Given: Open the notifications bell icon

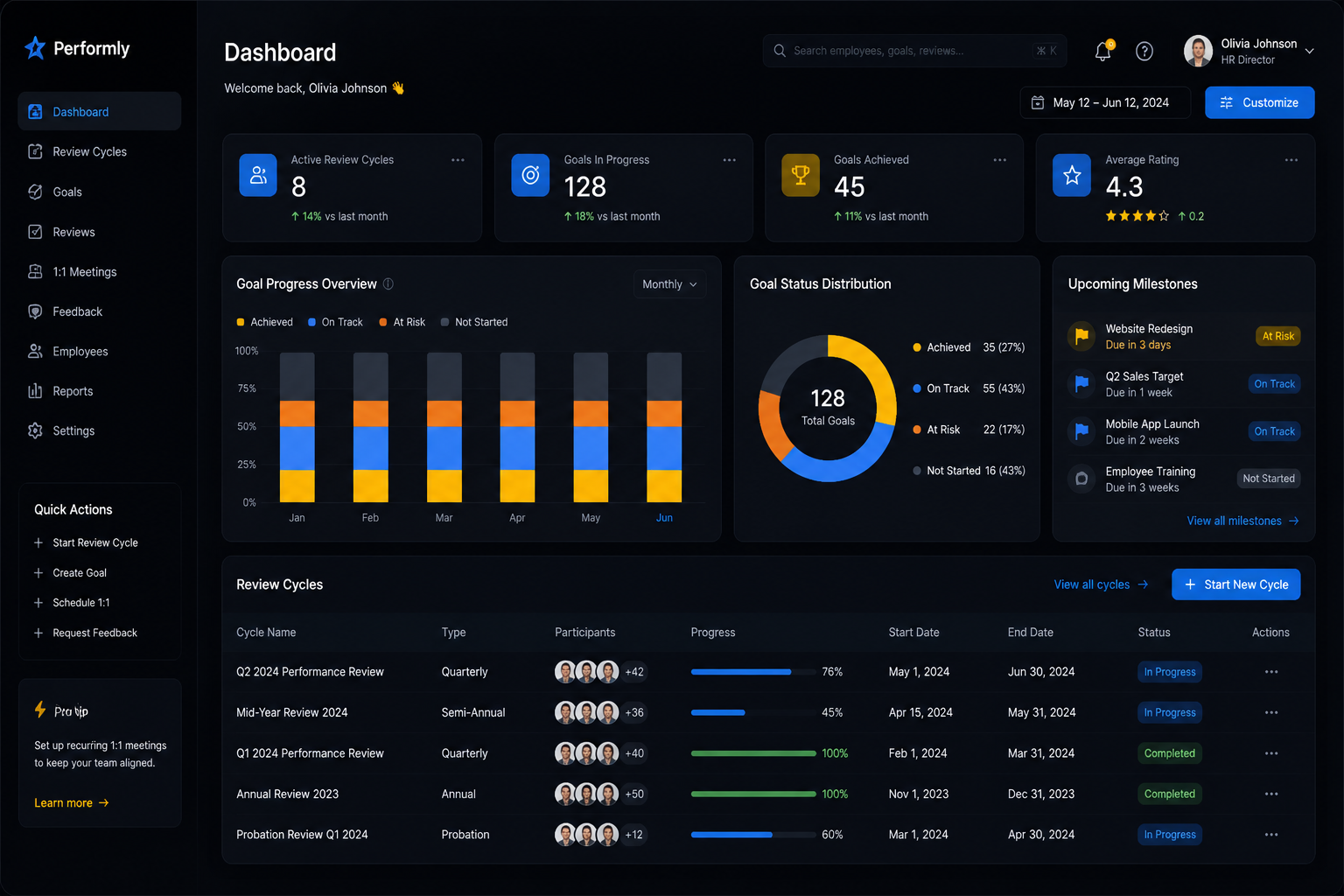Looking at the screenshot, I should pos(1102,52).
